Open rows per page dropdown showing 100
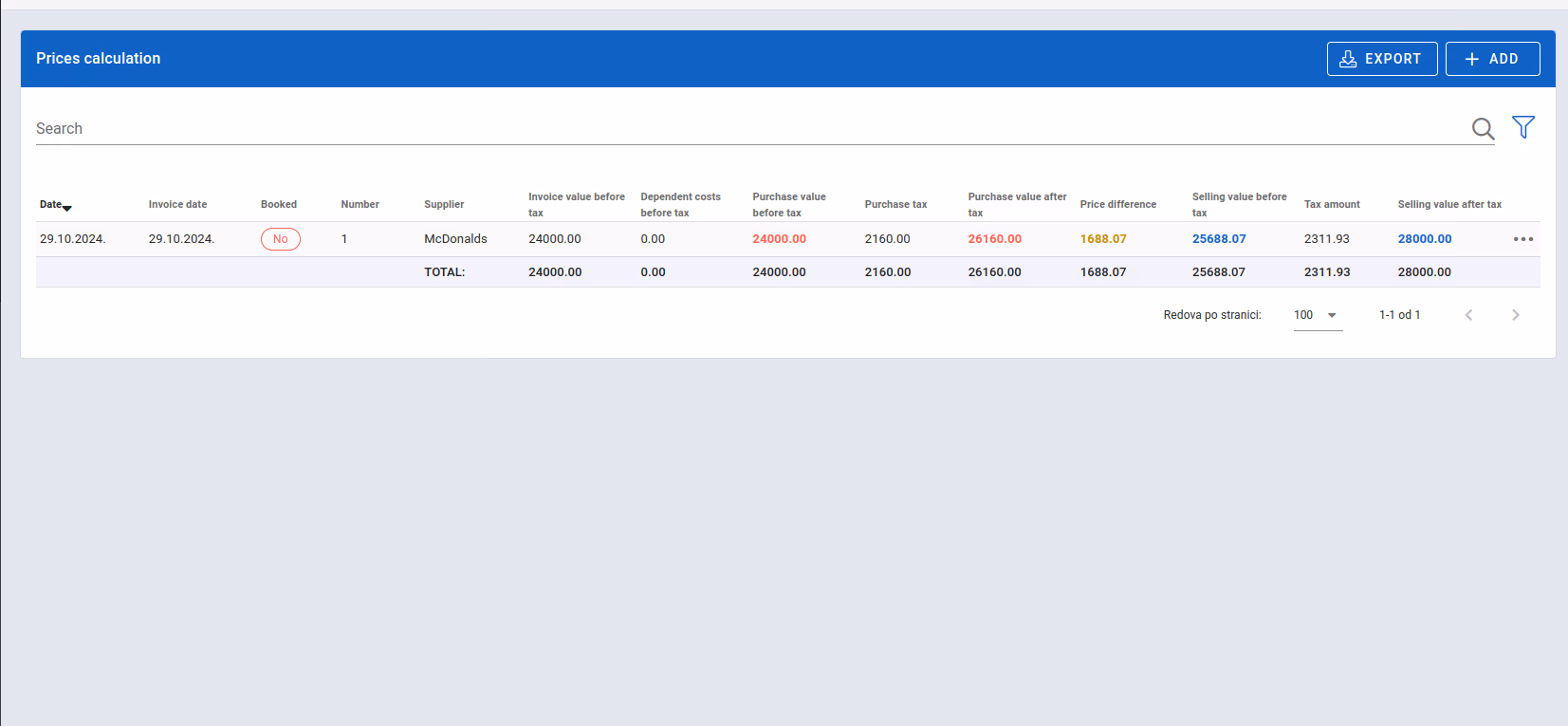The width and height of the screenshot is (1568, 726). coord(1318,315)
